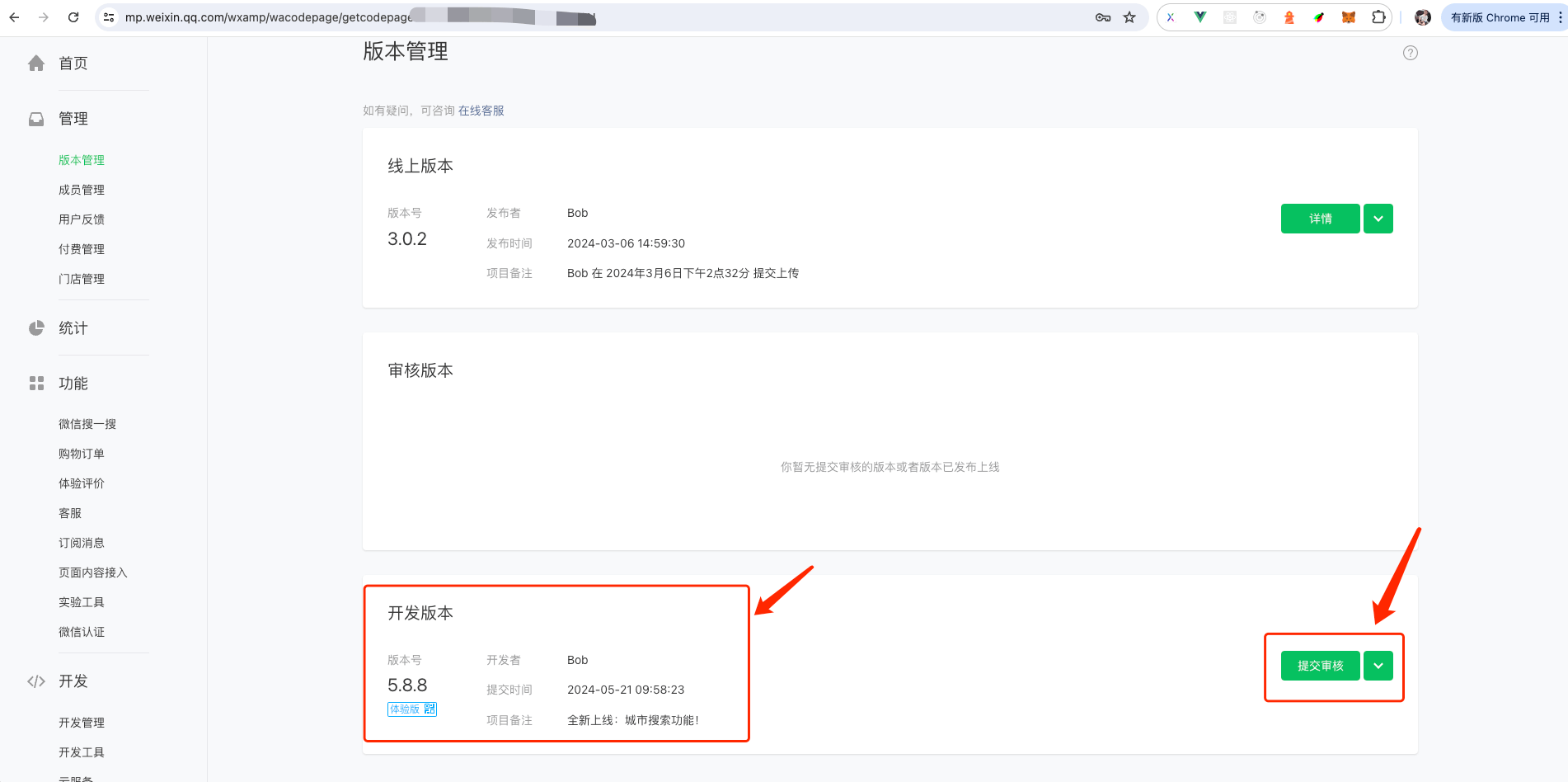
Task: Go to 开发管理 in sidebar
Action: pyautogui.click(x=82, y=723)
